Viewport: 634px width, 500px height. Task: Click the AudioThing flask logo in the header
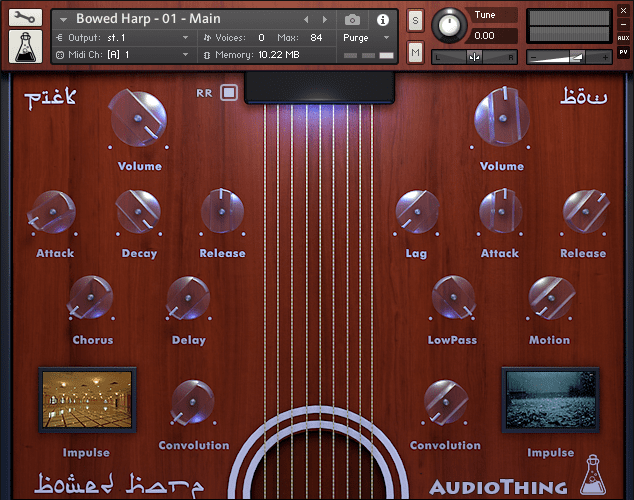[x=25, y=47]
